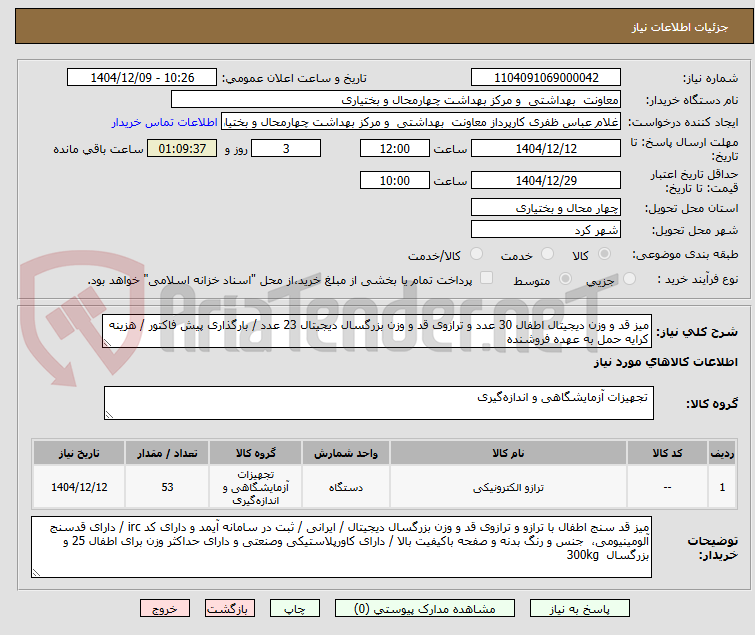Open مشاهده مدارک پیوستی (0) button
This screenshot has width=755, height=635.
[424, 609]
